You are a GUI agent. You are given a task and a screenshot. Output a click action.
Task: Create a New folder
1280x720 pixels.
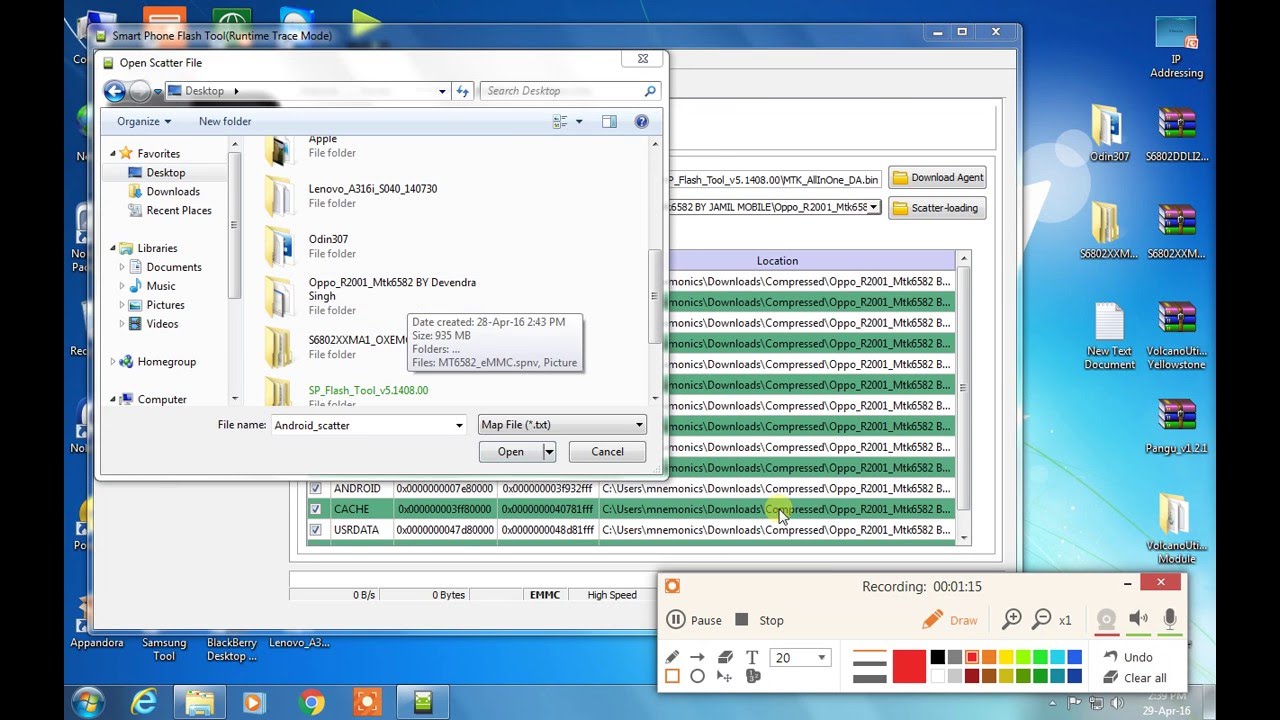(x=225, y=121)
